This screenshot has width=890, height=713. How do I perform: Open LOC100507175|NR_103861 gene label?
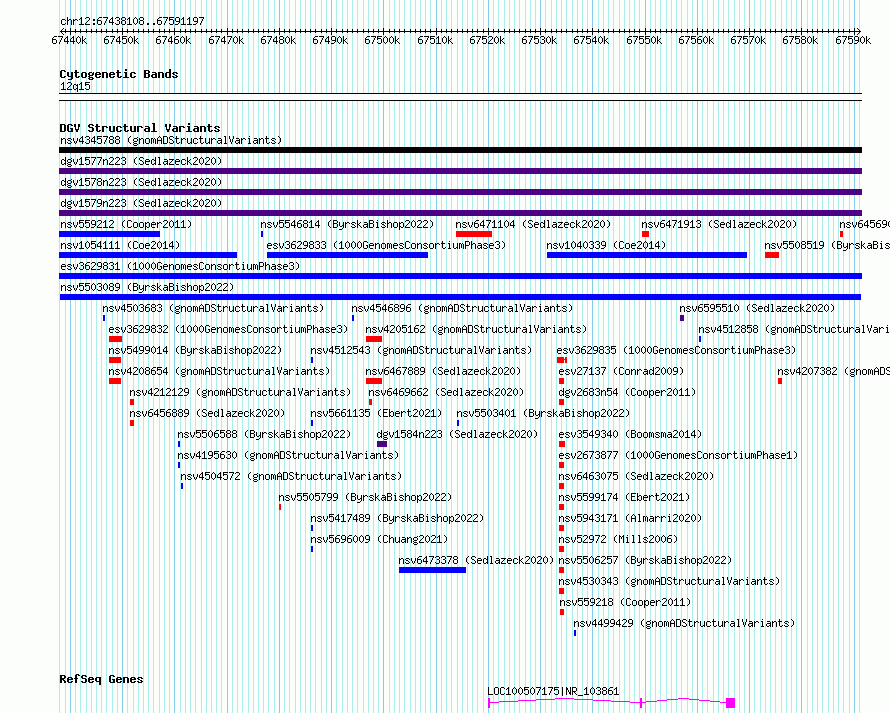coord(553,691)
